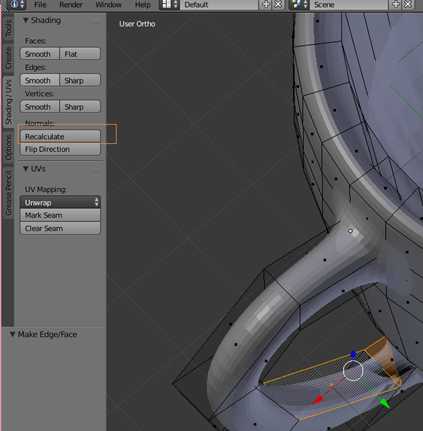Open the Render menu
Viewport: 423px width, 431px height.
71,5
